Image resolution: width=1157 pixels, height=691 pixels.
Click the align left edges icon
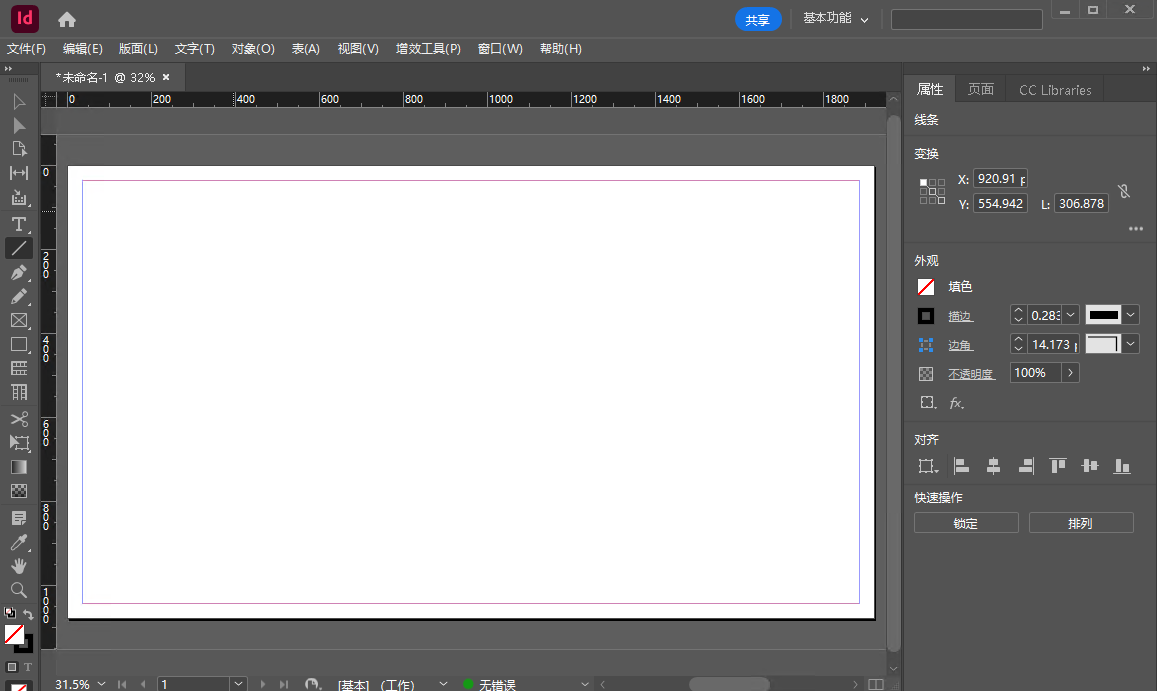961,466
